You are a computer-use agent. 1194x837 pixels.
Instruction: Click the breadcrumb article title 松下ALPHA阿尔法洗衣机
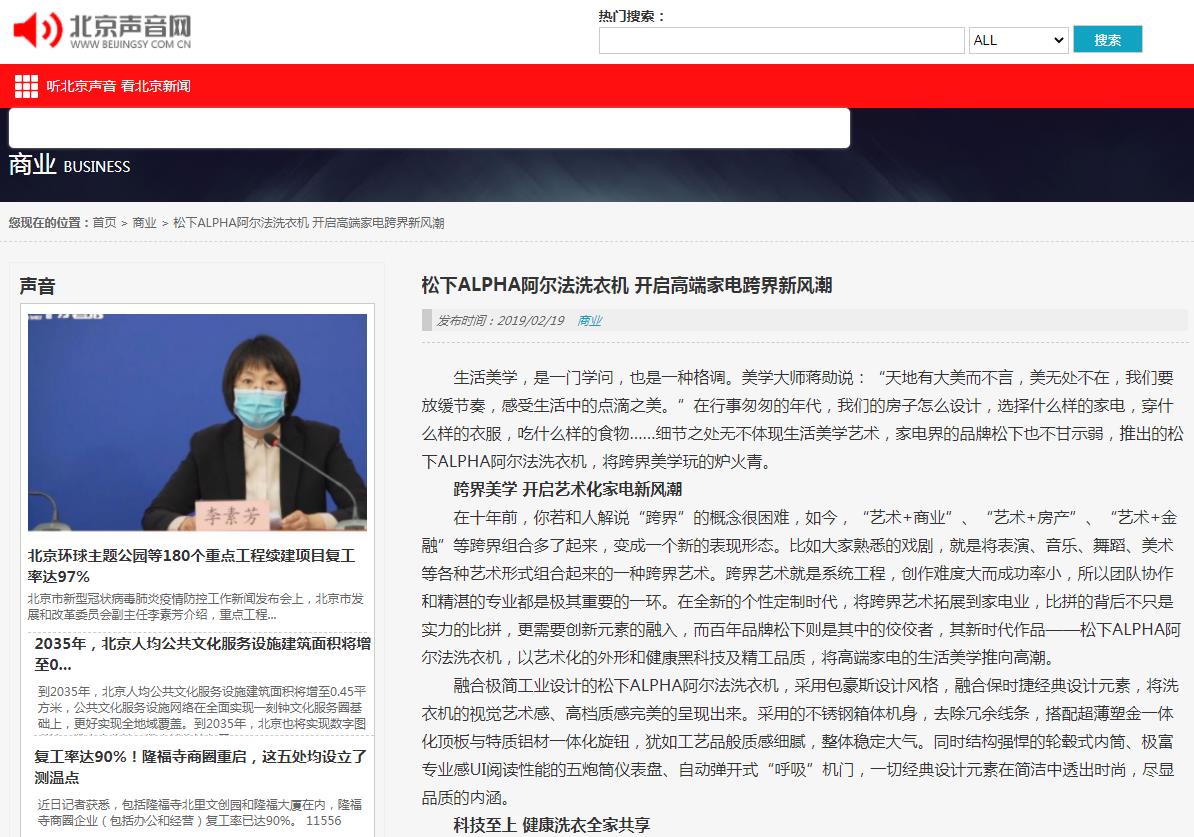tap(308, 222)
